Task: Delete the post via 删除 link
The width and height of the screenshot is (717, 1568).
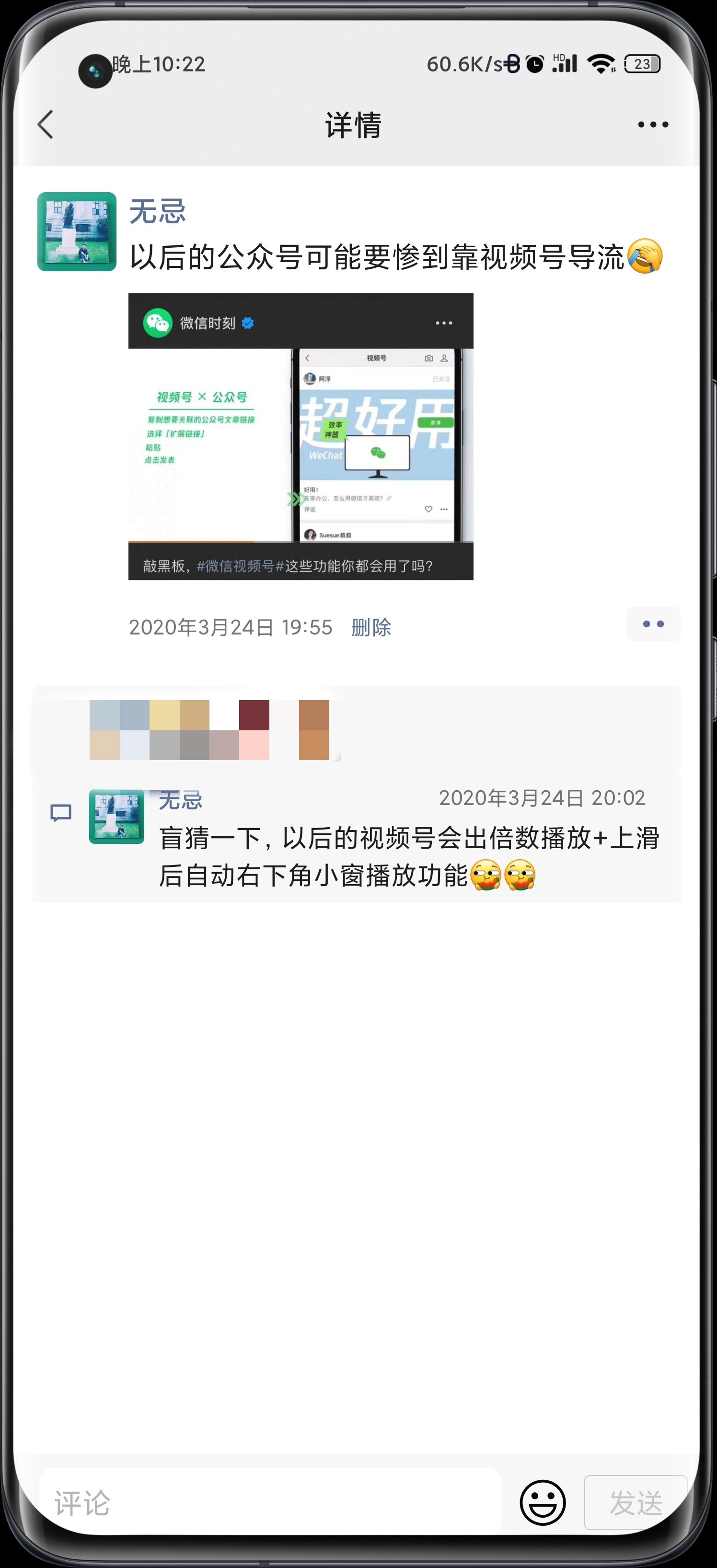Action: pyautogui.click(x=371, y=628)
